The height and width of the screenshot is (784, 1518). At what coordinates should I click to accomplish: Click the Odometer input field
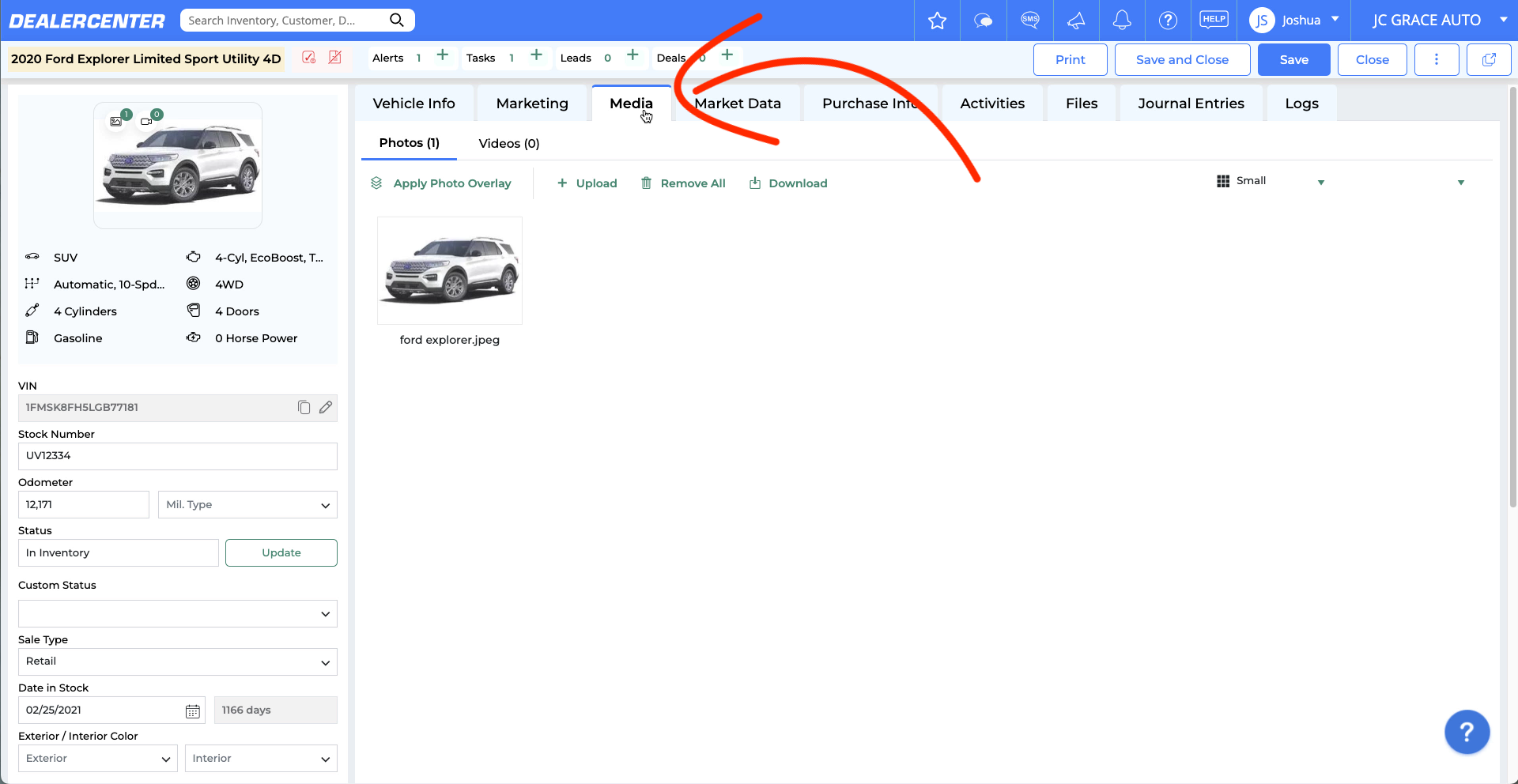click(84, 505)
